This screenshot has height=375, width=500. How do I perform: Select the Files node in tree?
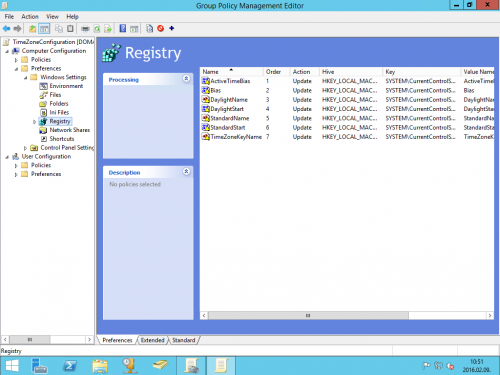[55, 95]
